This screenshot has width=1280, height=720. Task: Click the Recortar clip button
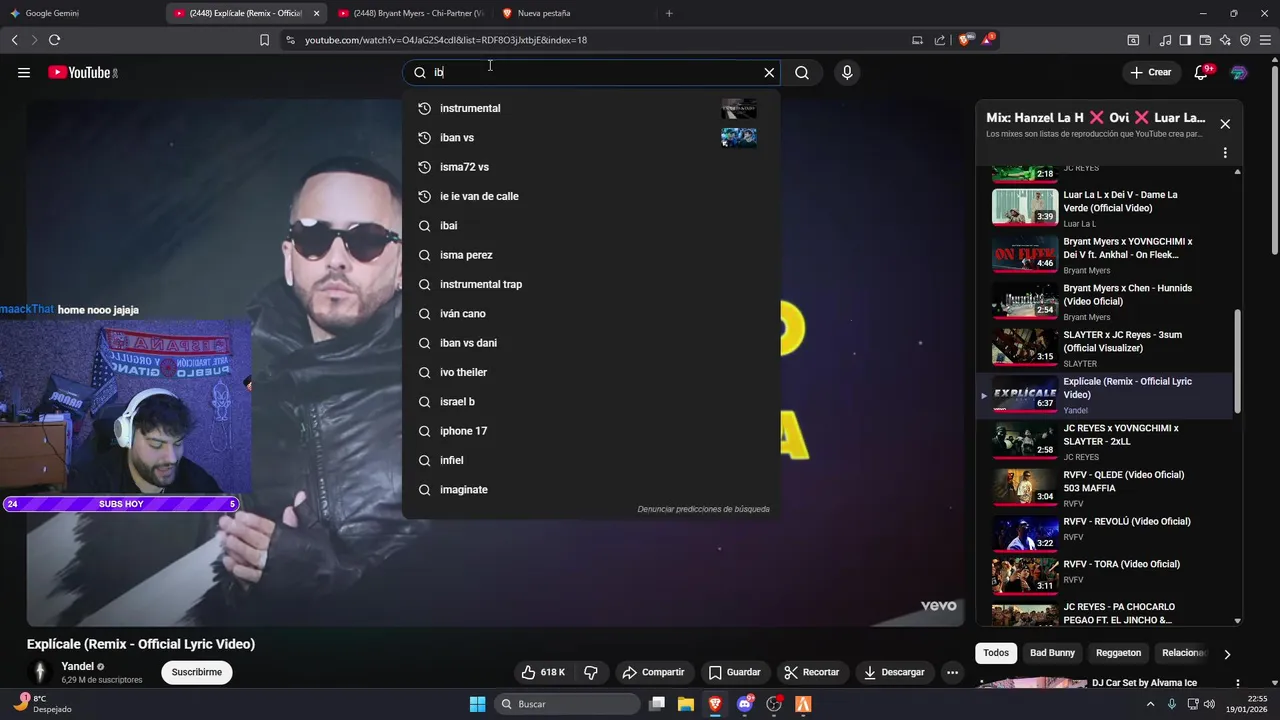[812, 672]
